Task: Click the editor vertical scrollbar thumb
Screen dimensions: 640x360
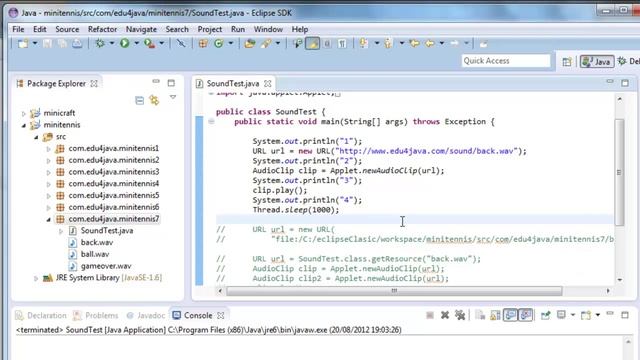Action: click(x=619, y=172)
